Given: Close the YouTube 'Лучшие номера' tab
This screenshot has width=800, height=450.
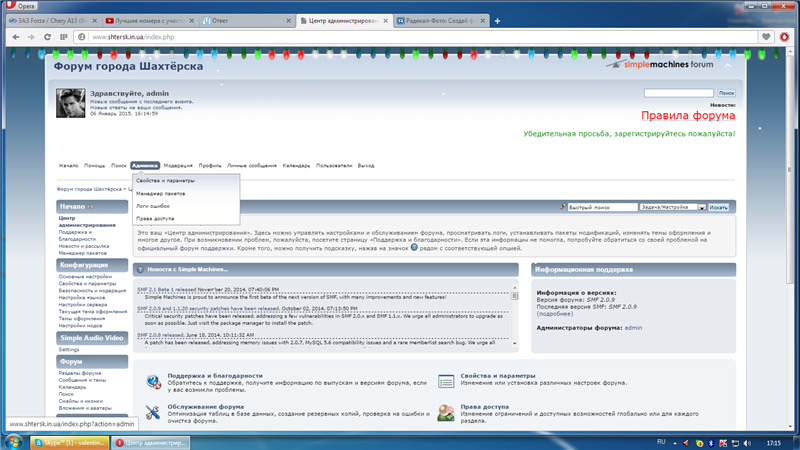Looking at the screenshot, I should coord(191,21).
